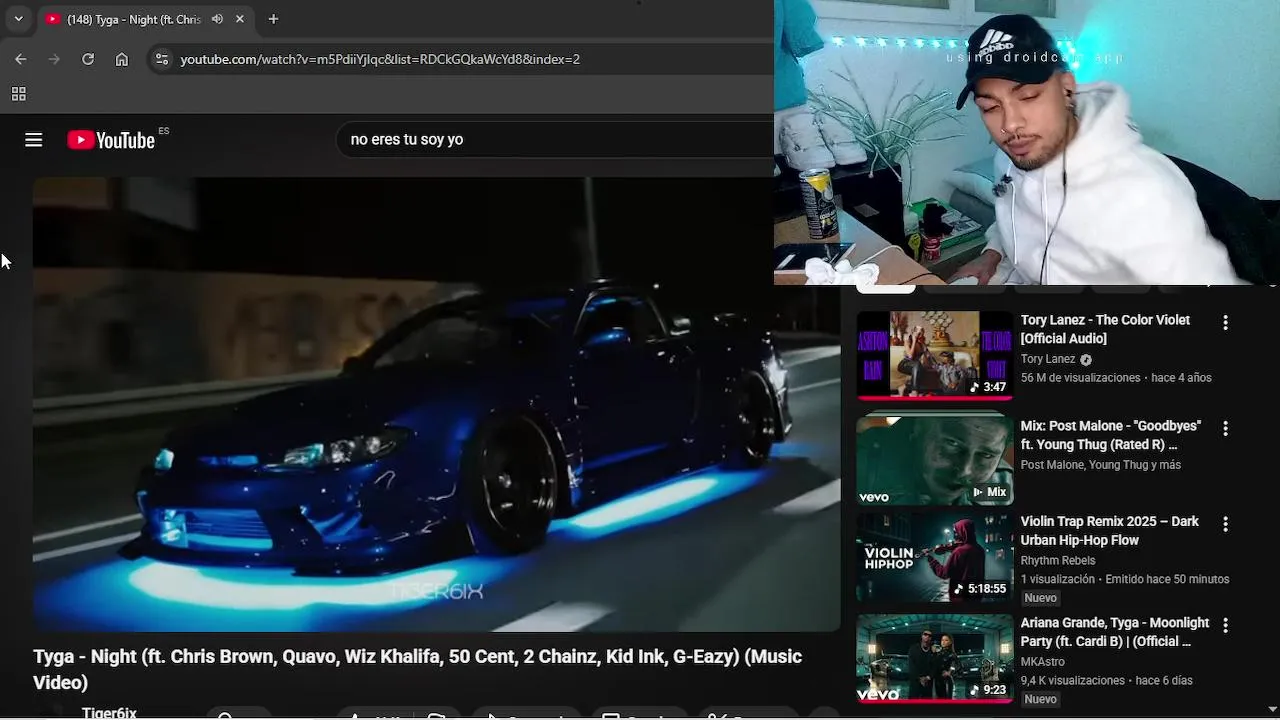Click the search box with 'no eres tu soy yo'

click(555, 139)
